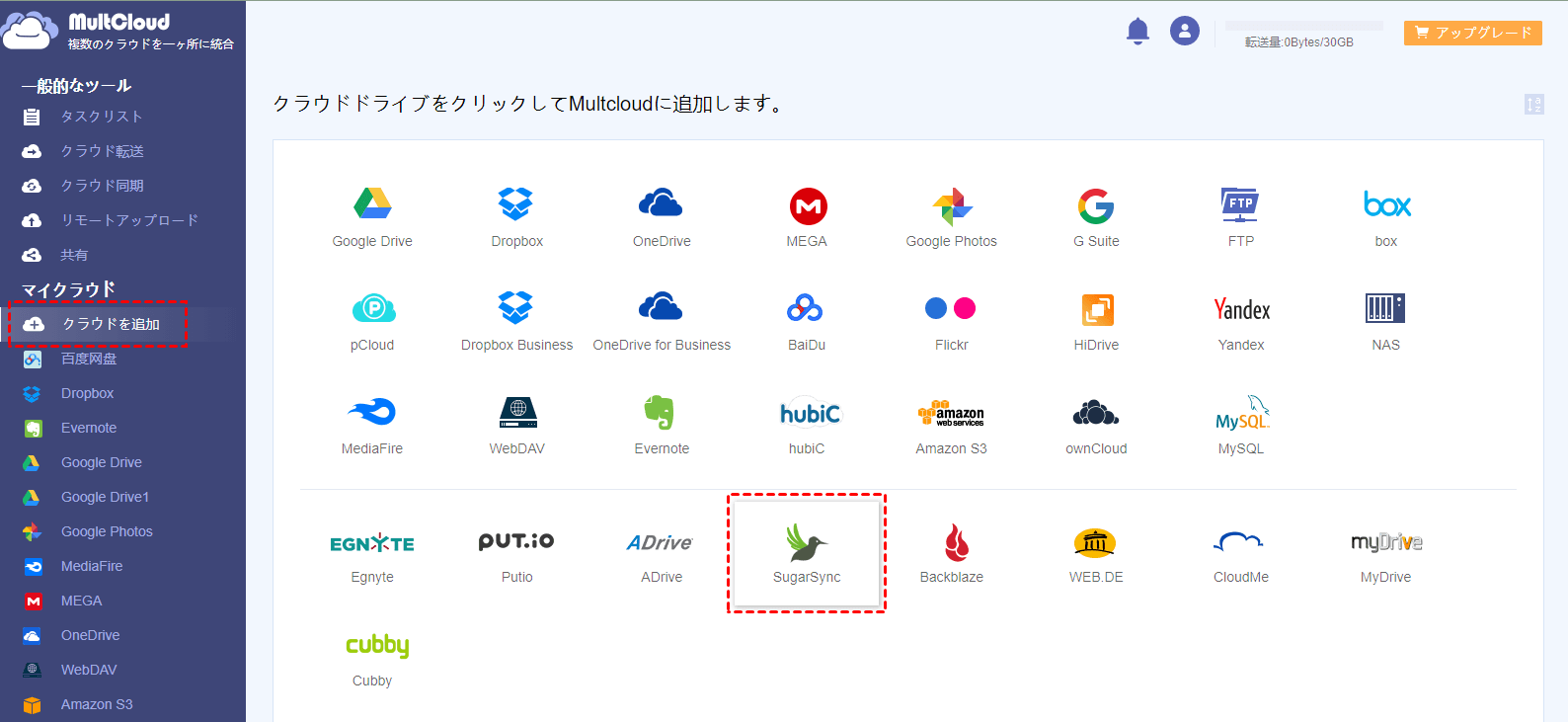Toggle the cloud list sort icon
The height and width of the screenshot is (722, 1568).
(1533, 104)
